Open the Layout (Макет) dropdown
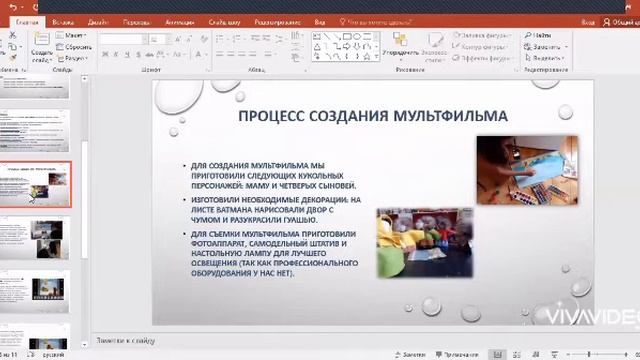Image resolution: width=640 pixels, height=360 pixels. coord(71,36)
